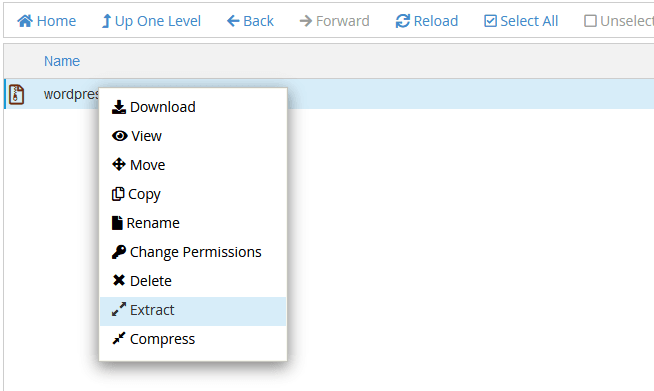Choose View from the context menu
Screen dimensions: 654x391
pos(193,136)
